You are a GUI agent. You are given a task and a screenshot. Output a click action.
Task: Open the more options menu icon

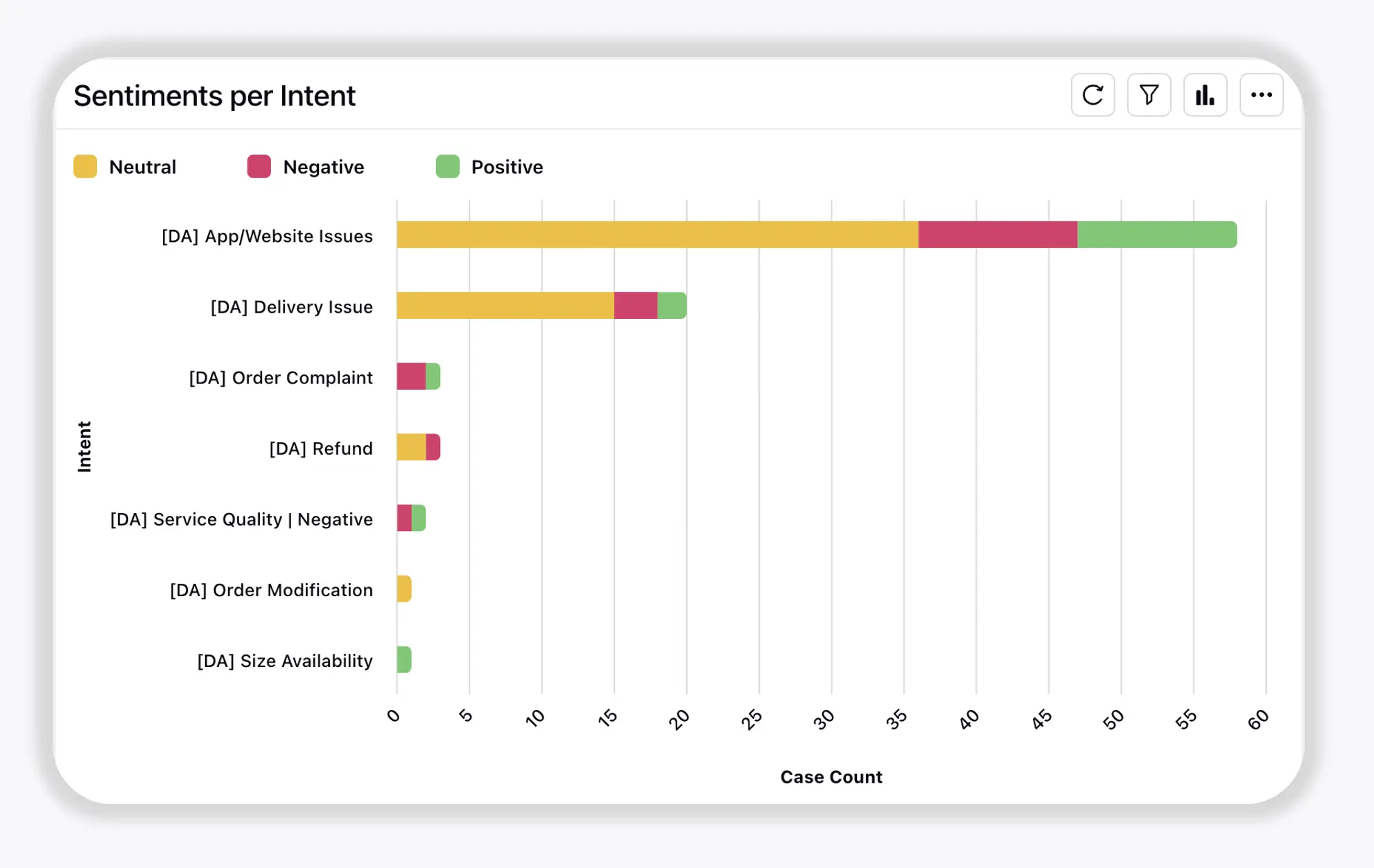[1260, 95]
